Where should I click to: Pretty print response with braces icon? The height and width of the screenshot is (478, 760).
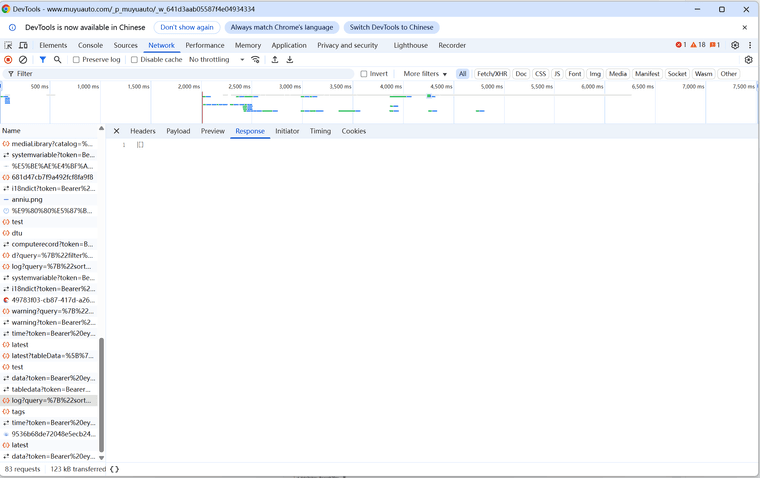pos(114,469)
